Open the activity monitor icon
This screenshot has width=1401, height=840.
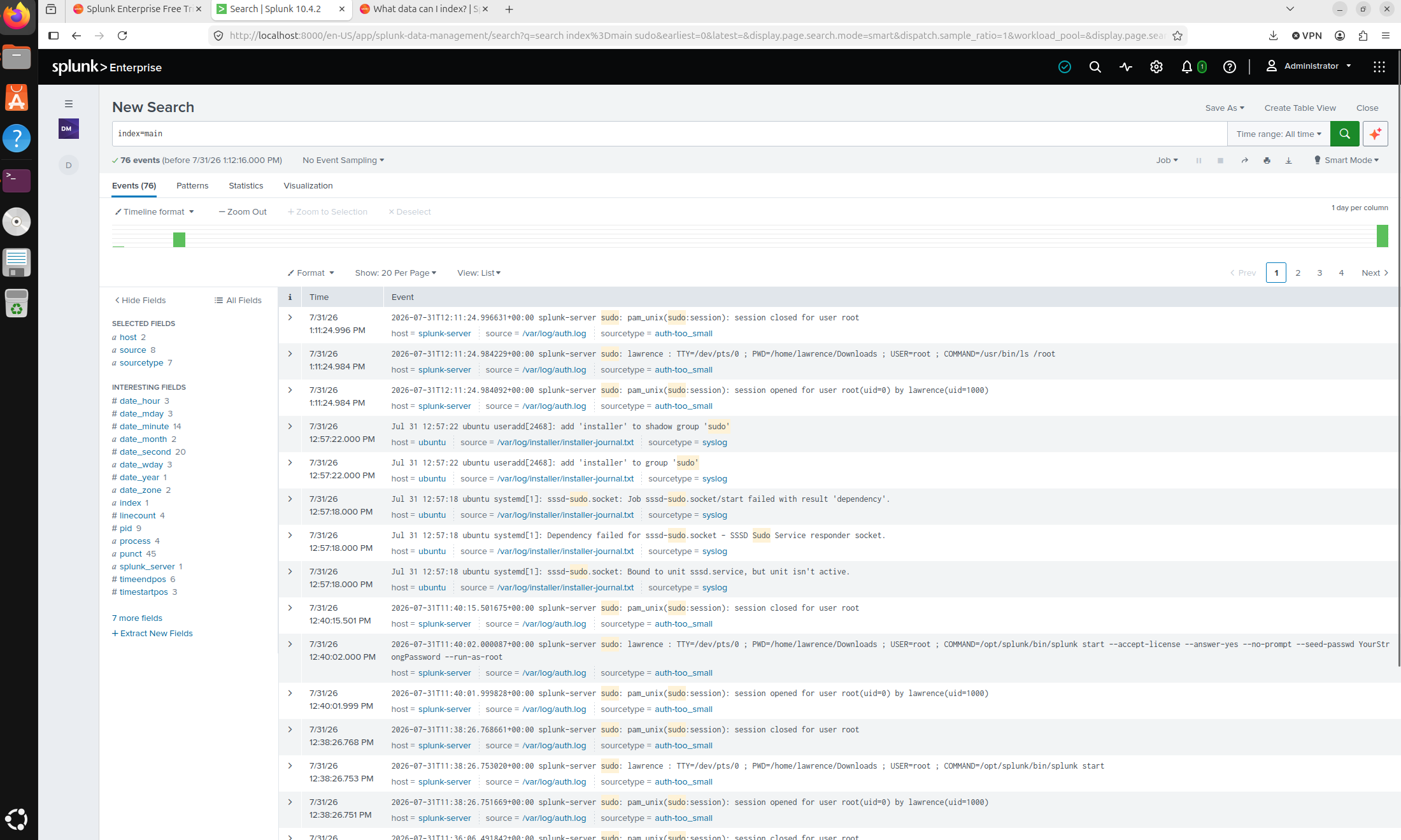tap(1126, 67)
